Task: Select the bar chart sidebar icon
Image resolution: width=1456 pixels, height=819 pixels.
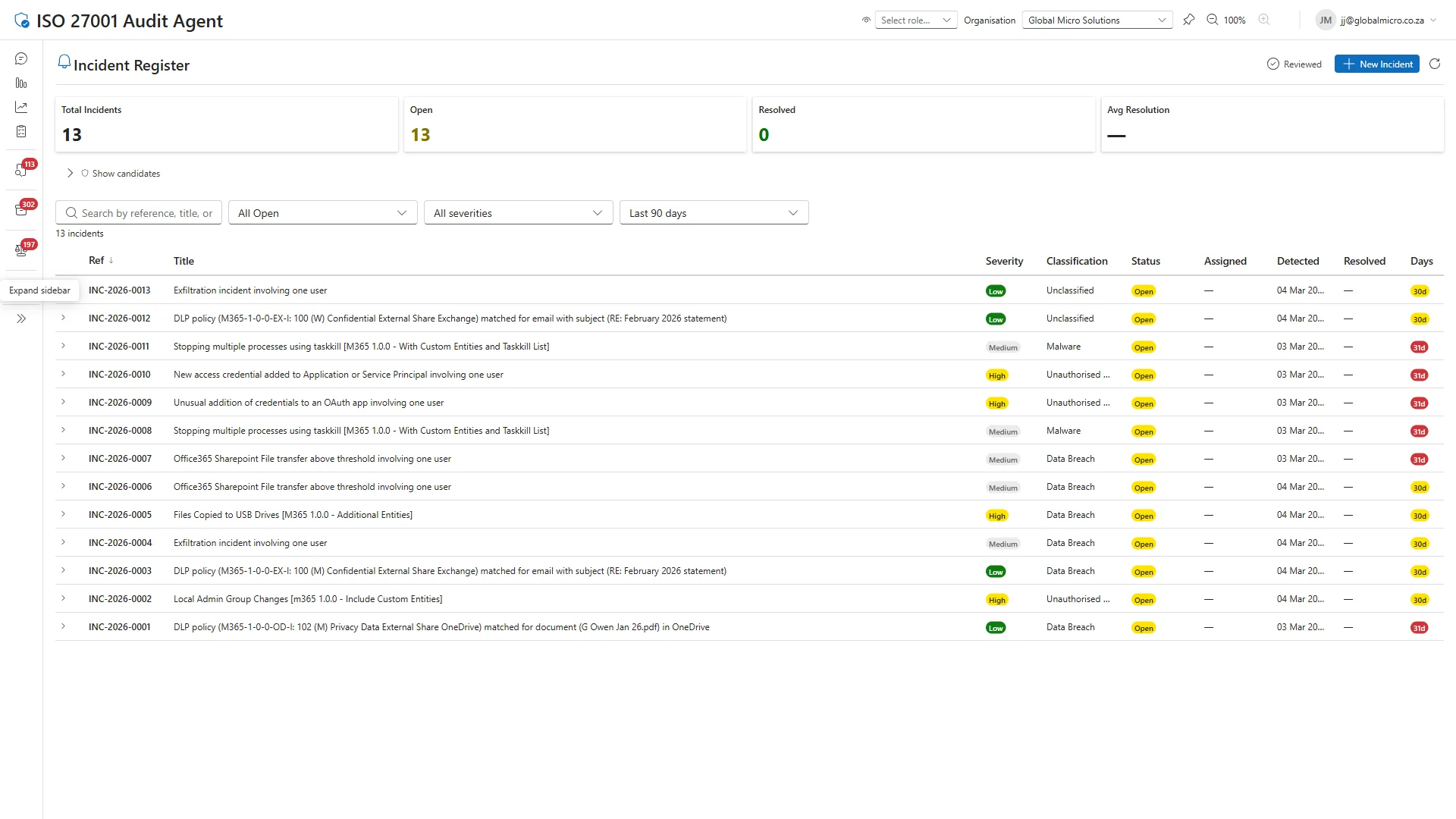Action: click(20, 83)
